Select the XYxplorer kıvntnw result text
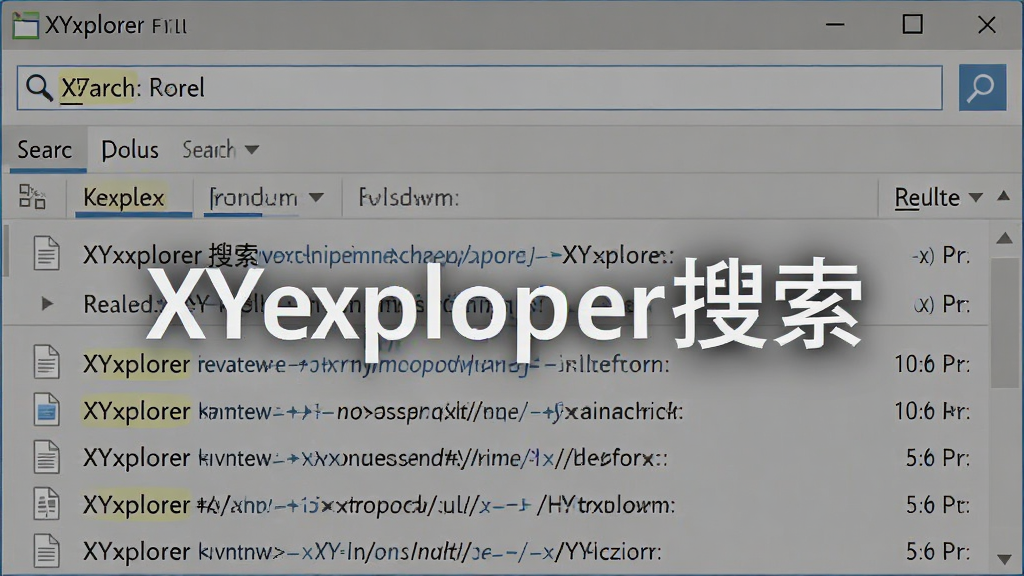 372,552
